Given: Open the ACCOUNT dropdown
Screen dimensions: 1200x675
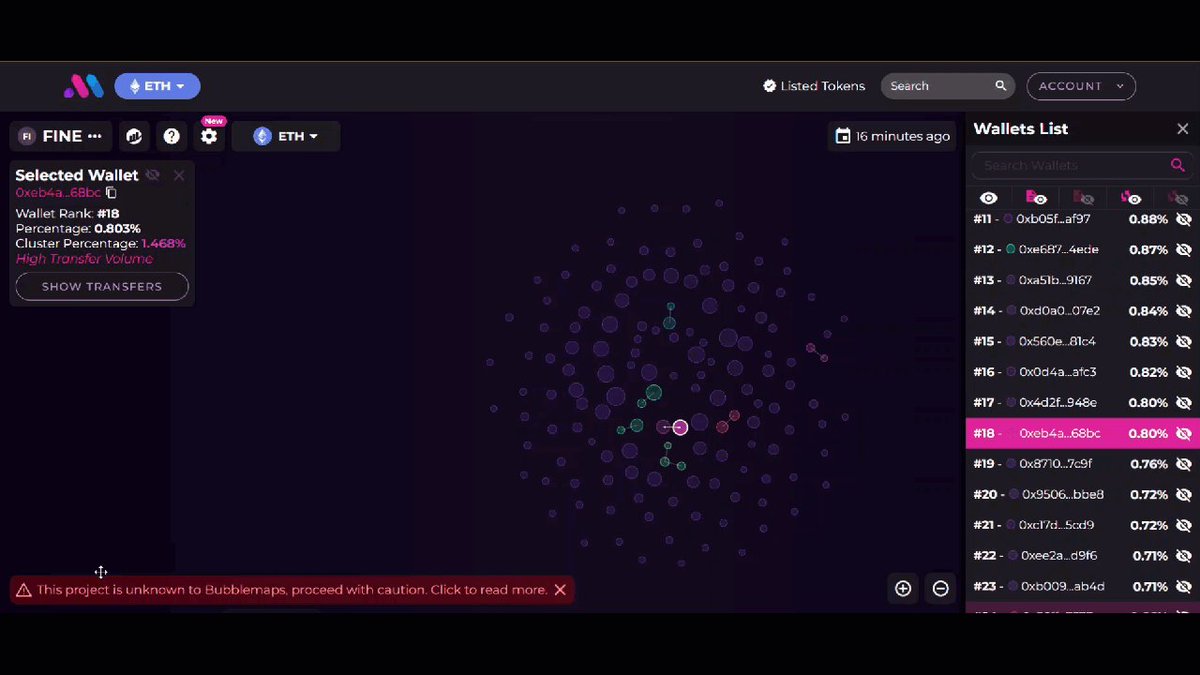Looking at the screenshot, I should coord(1081,86).
